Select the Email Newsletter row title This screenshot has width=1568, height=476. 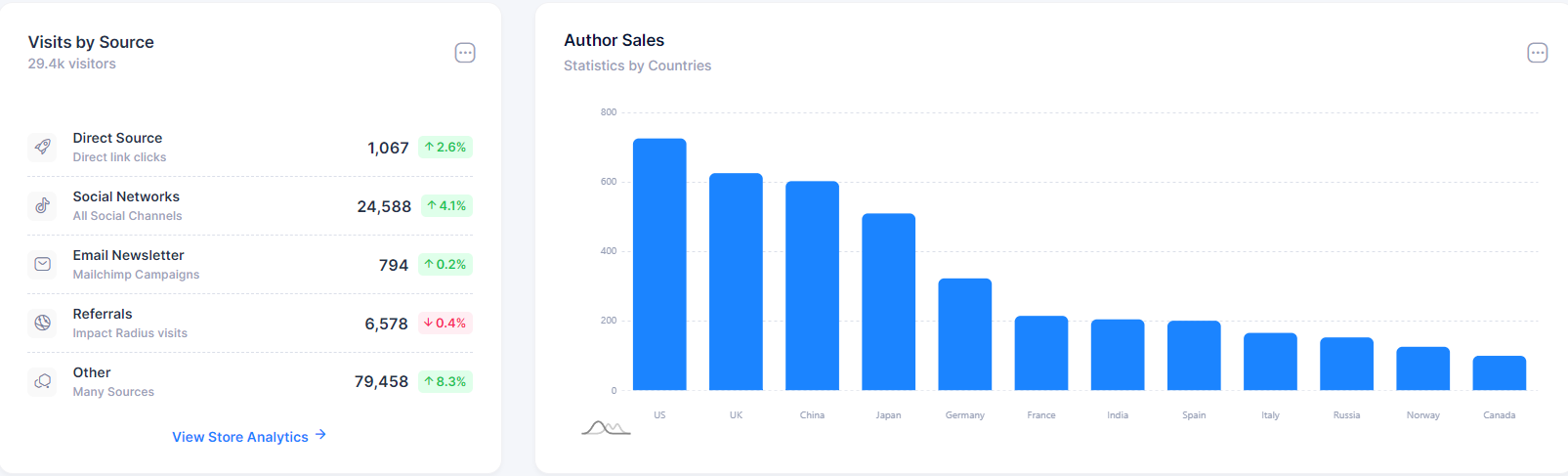tap(128, 255)
